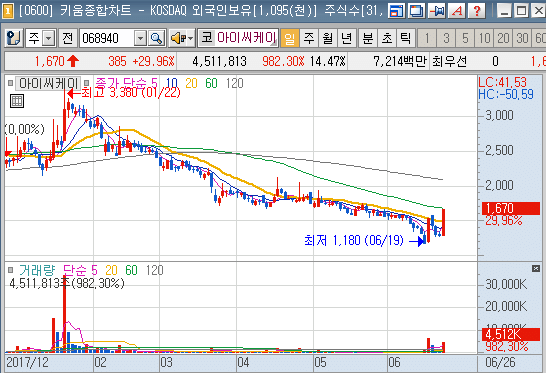Click the stock code input field 068940
This screenshot has width=546, height=373.
point(107,38)
